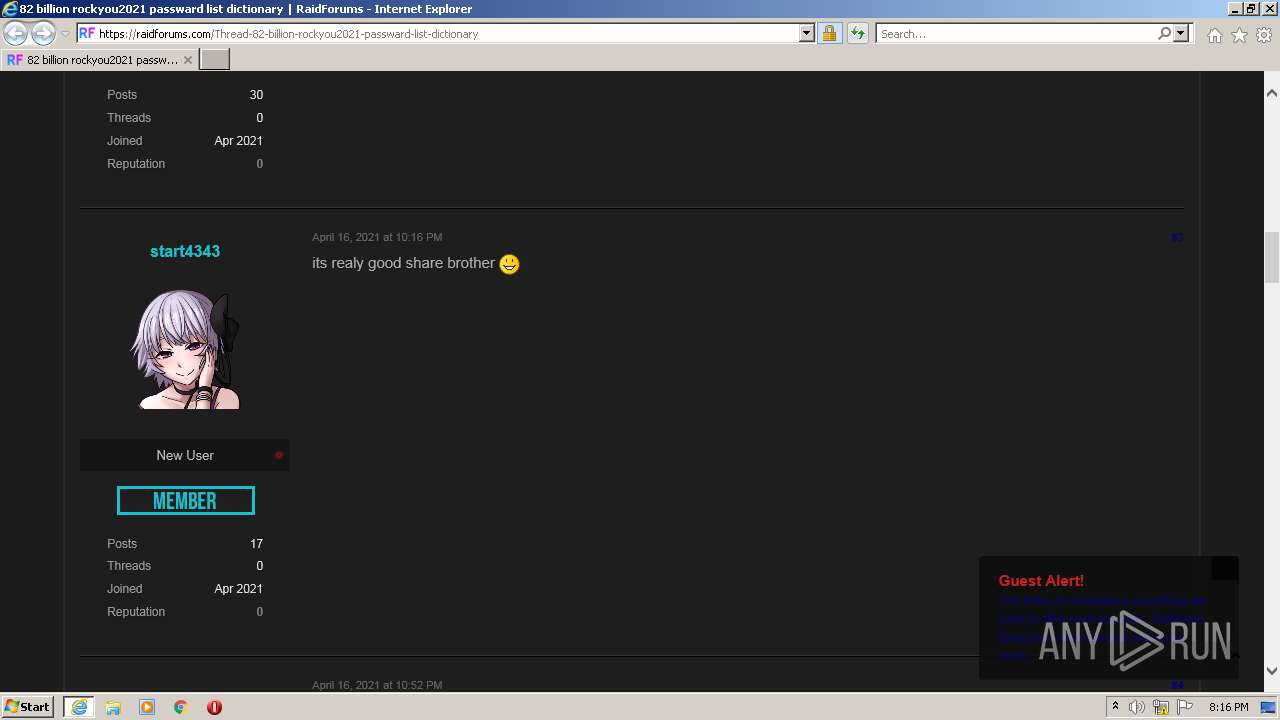Click the Show desktop button
The height and width of the screenshot is (720, 1280).
[1268, 707]
